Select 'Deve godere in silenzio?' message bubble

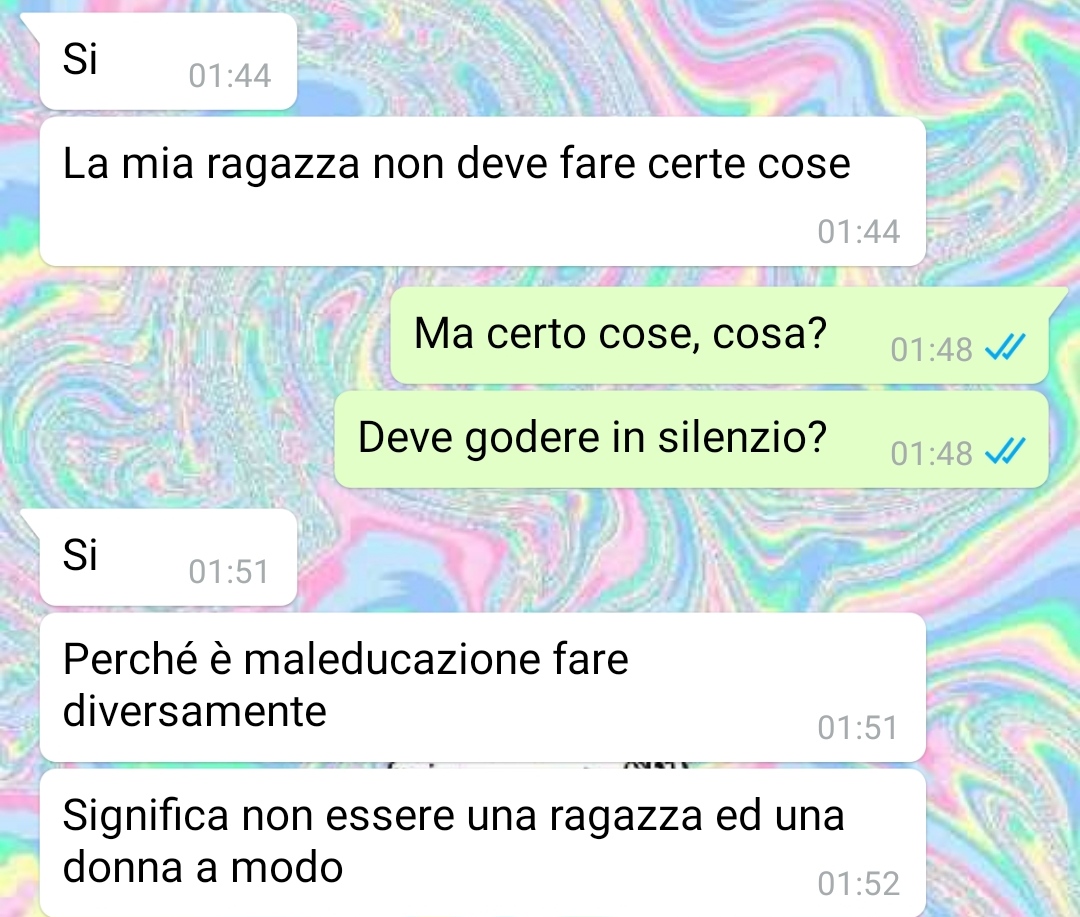coord(692,439)
